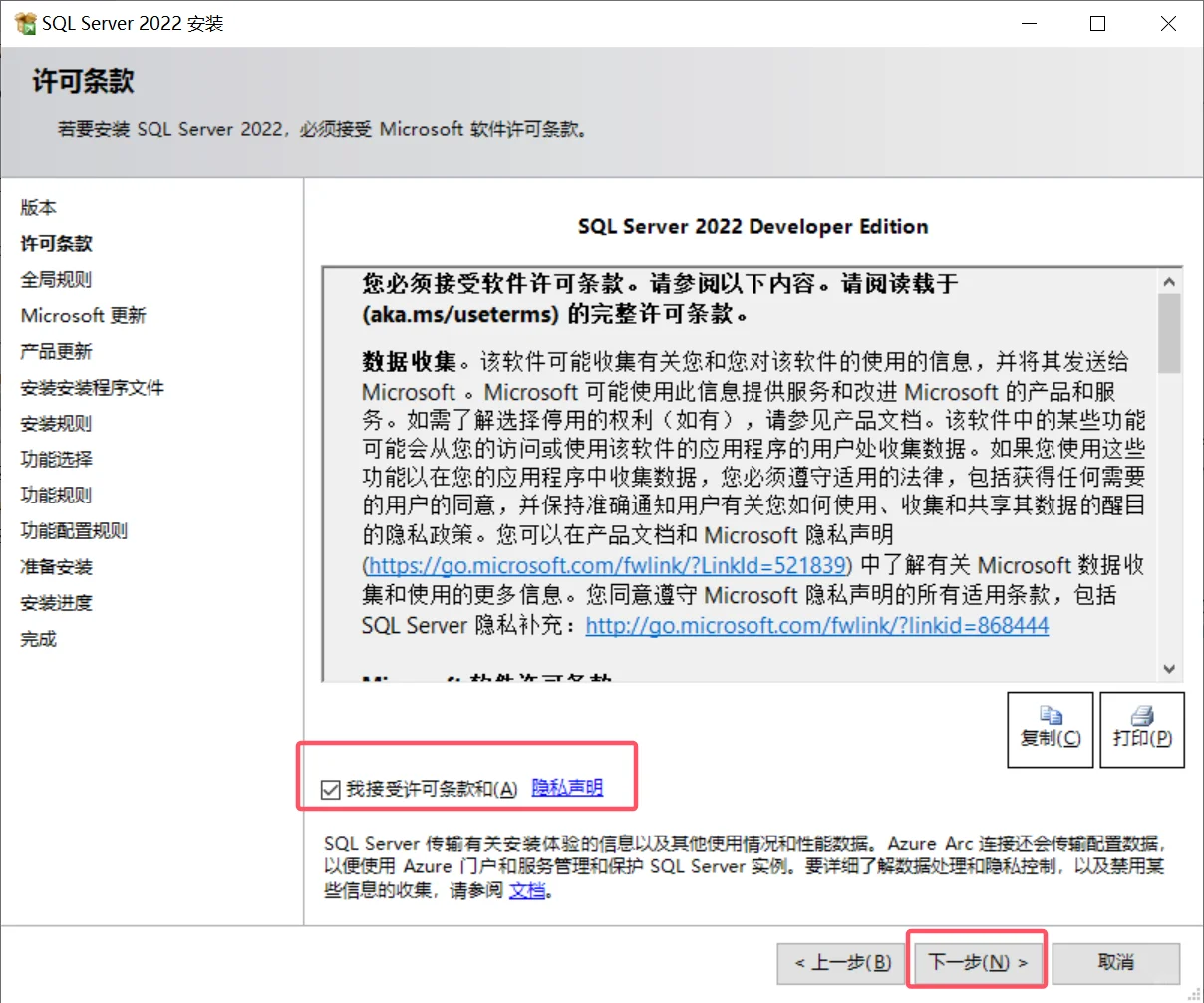1204x1003 pixels.
Task: Click the 上一步(B) button
Action: pyautogui.click(x=840, y=962)
